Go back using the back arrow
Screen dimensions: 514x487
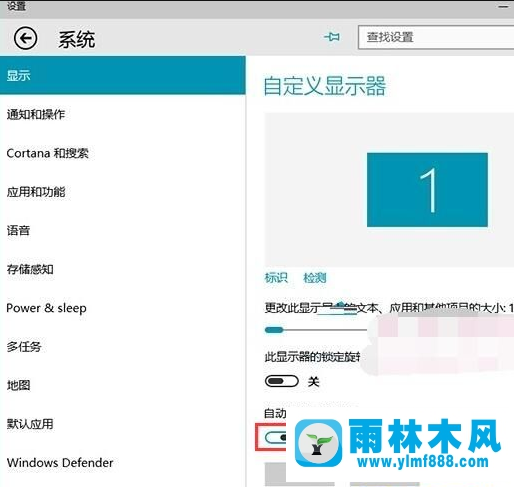(25, 38)
